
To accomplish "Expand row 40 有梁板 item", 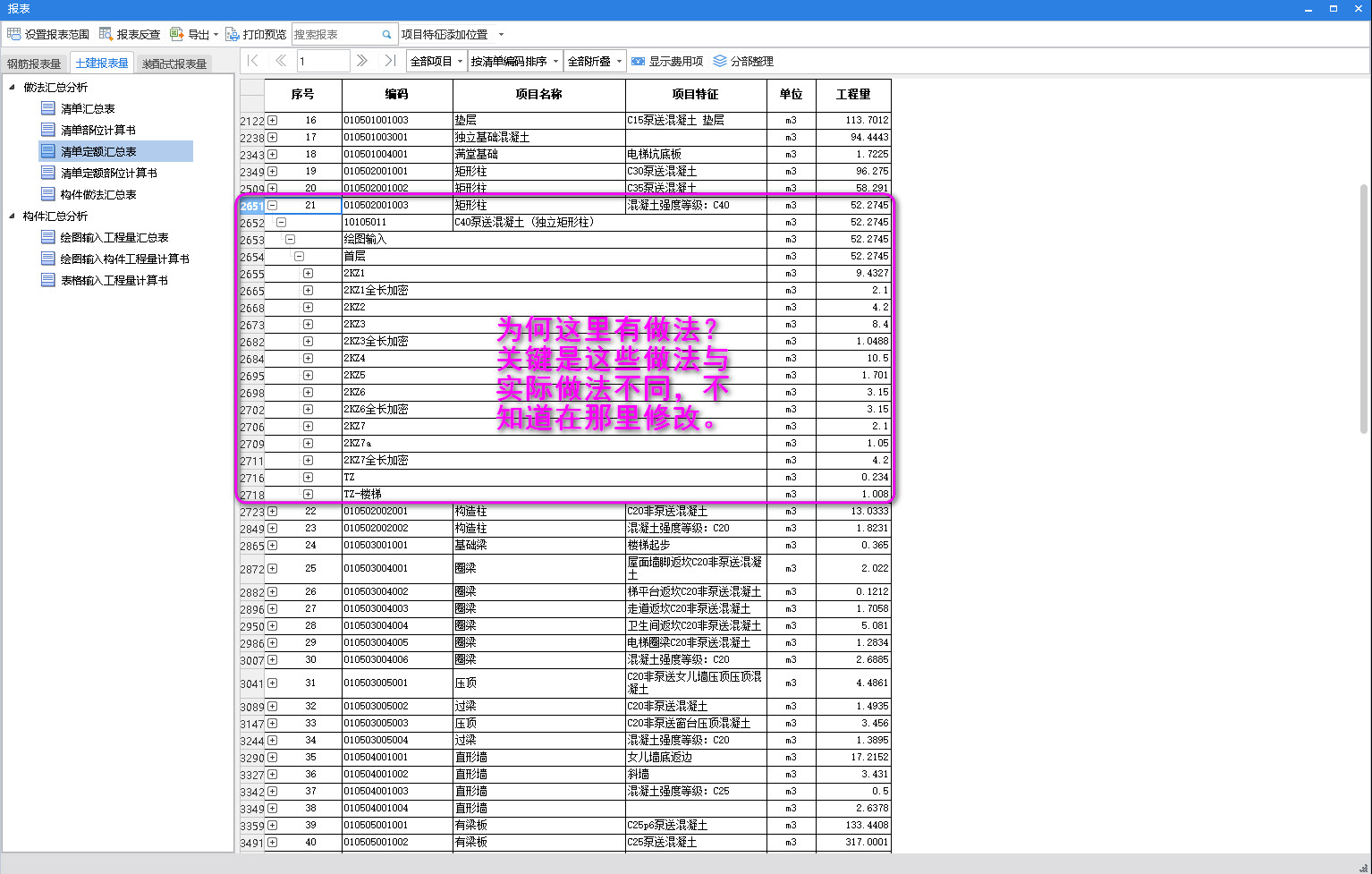I will (x=273, y=842).
